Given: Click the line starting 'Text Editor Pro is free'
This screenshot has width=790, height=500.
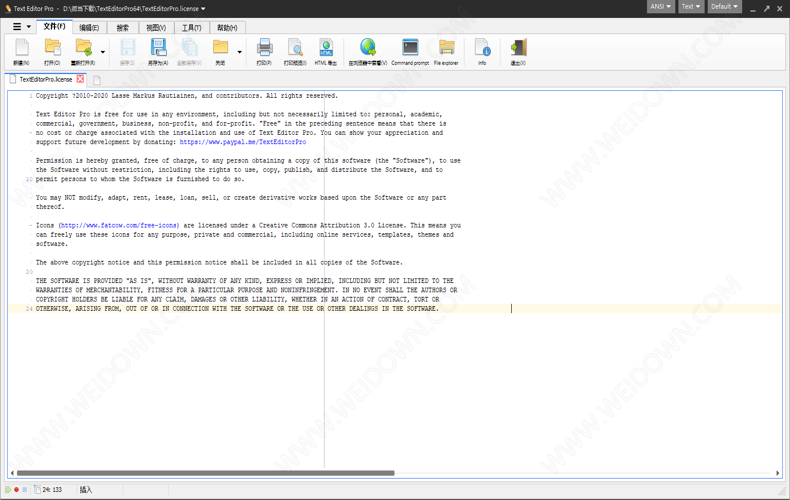Looking at the screenshot, I should 239,114.
